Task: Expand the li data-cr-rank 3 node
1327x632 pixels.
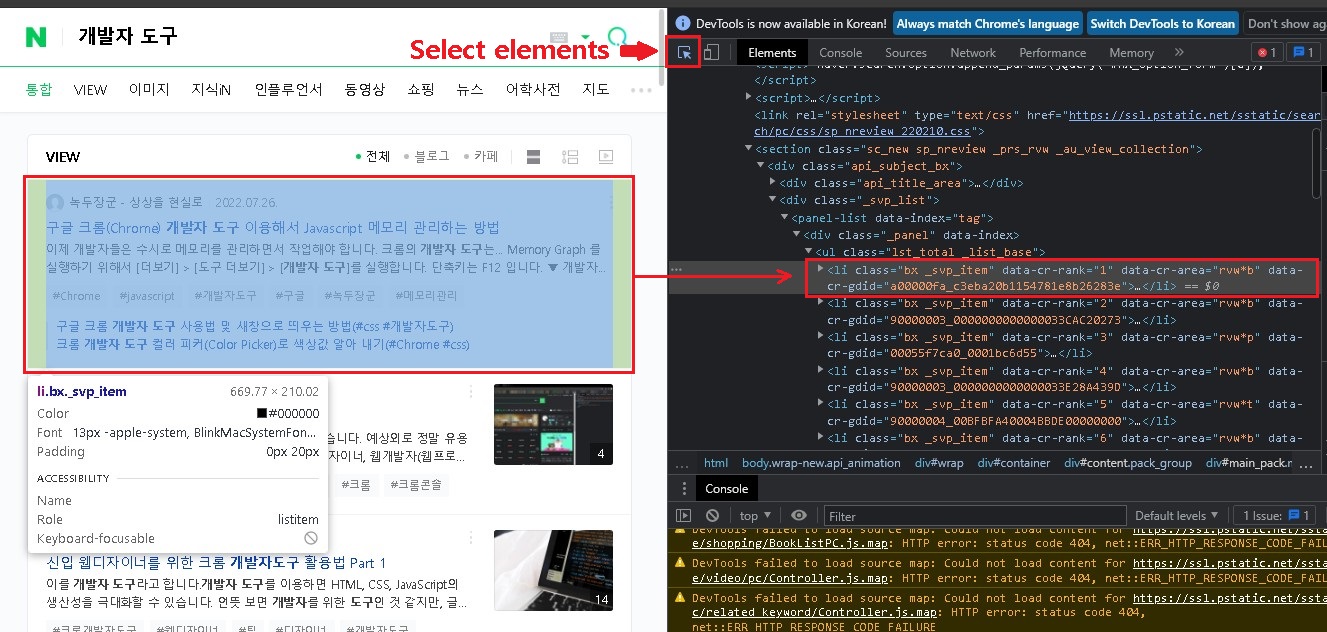Action: pyautogui.click(x=821, y=337)
